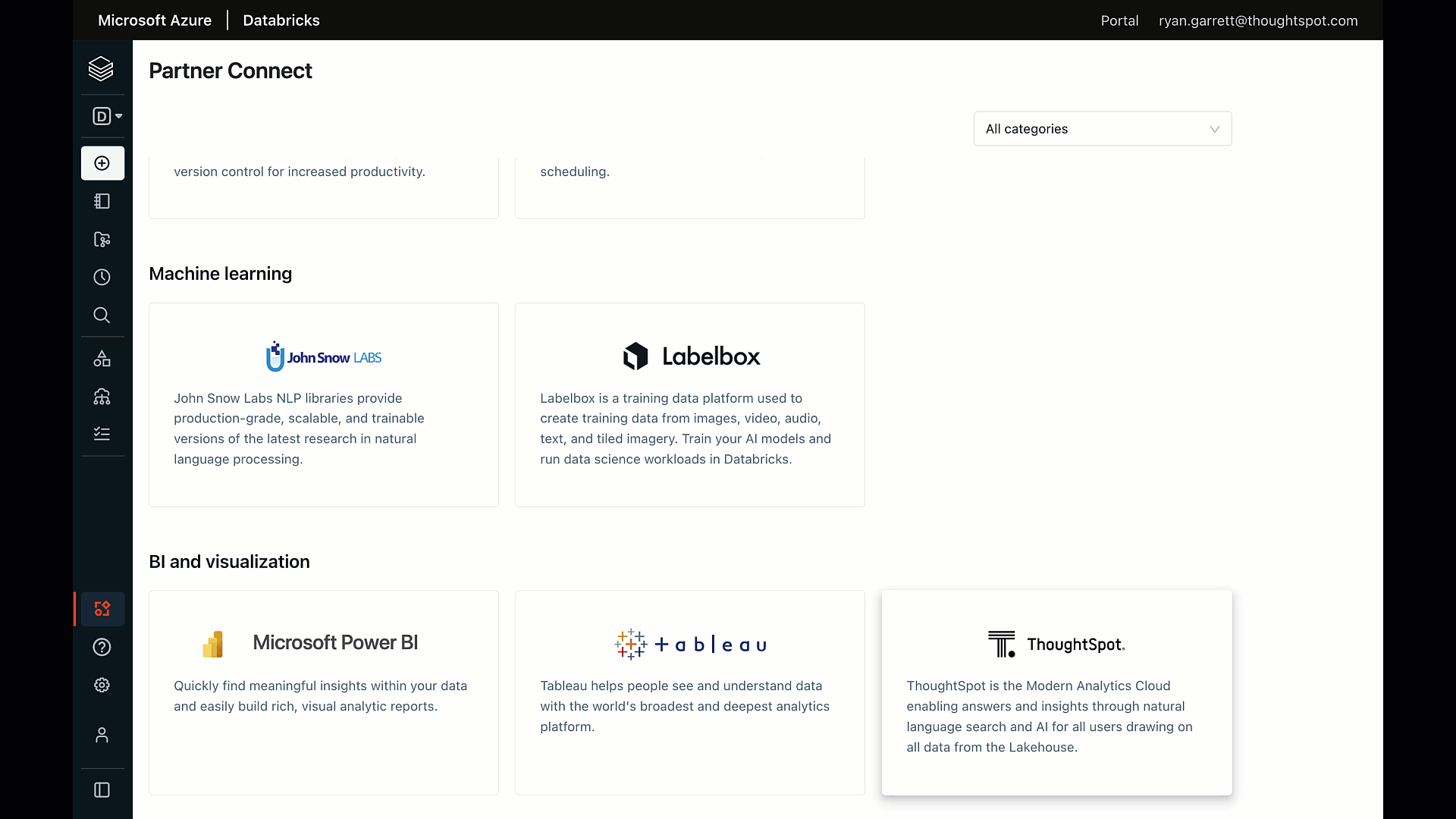Open the Repos folder icon in the sidebar
The width and height of the screenshot is (1456, 819).
tap(102, 240)
